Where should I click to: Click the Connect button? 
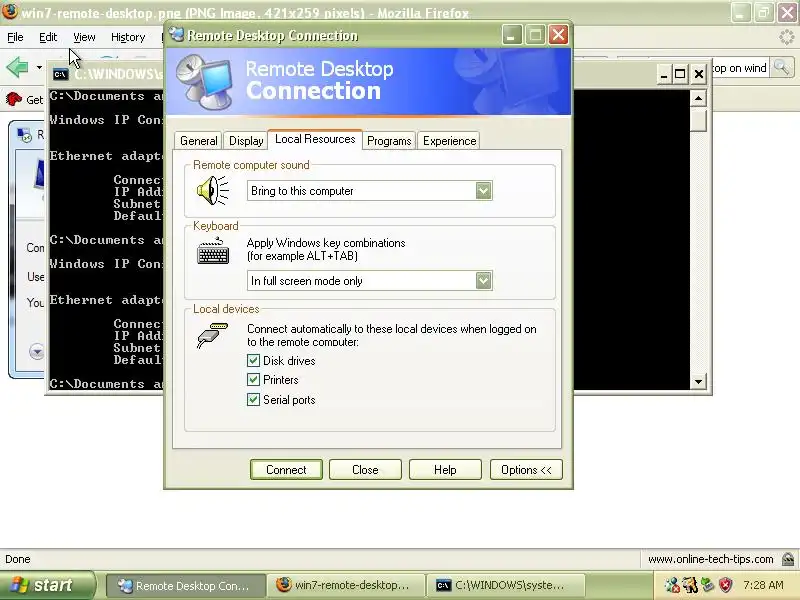[x=286, y=469]
